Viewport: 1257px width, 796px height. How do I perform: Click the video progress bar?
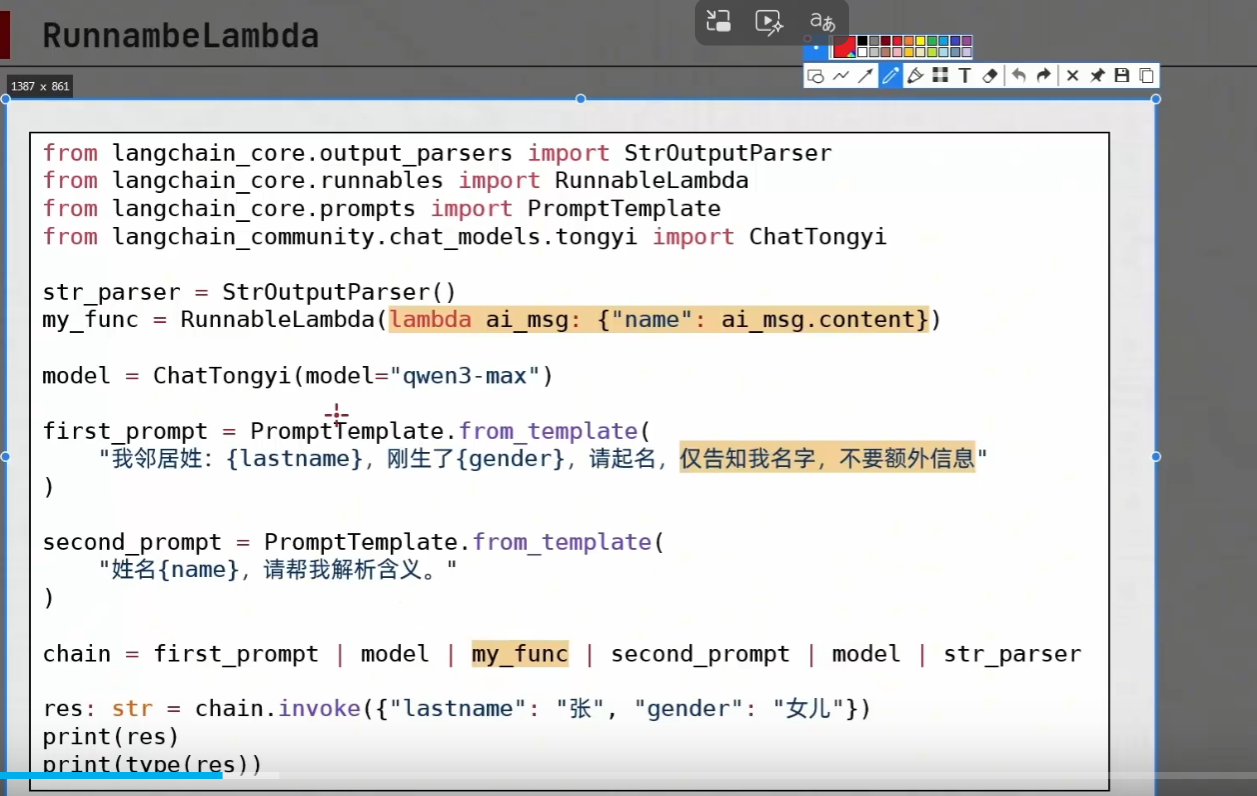coord(628,775)
